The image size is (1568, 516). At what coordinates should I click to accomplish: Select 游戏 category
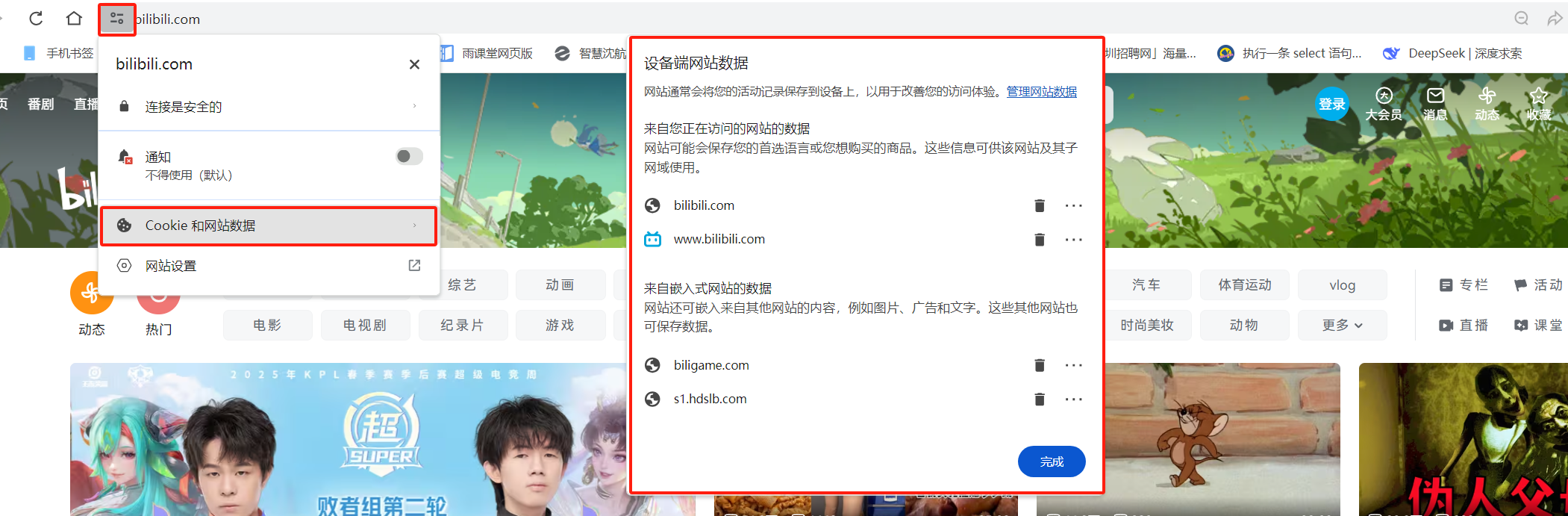coord(560,325)
